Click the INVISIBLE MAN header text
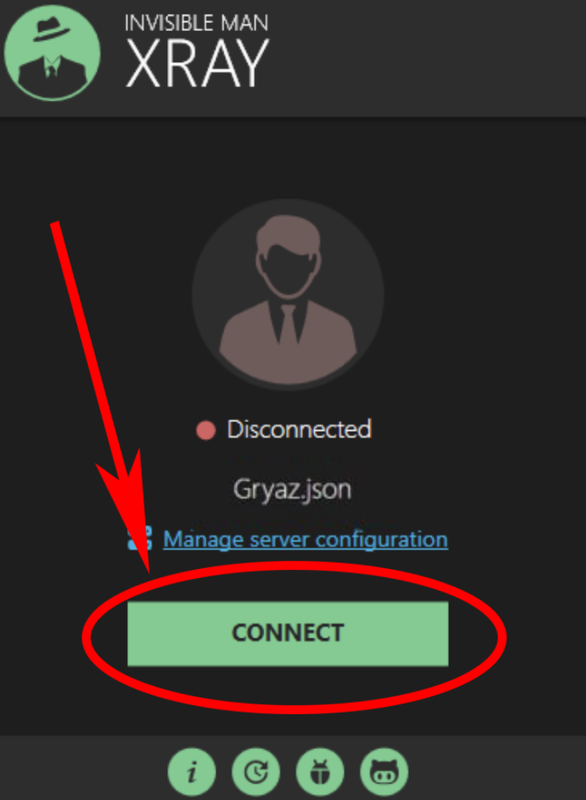The width and height of the screenshot is (586, 800). 196,23
